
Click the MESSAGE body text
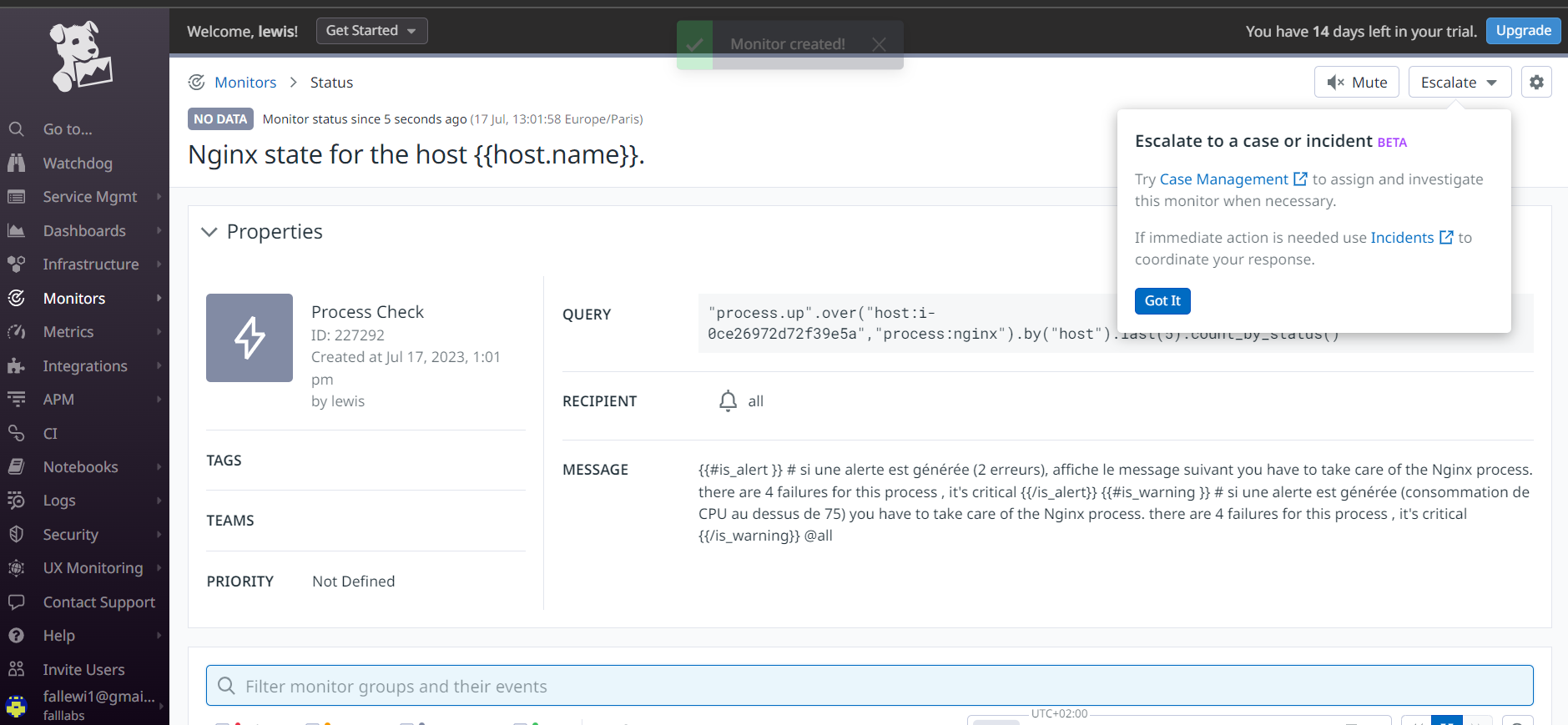(1116, 502)
